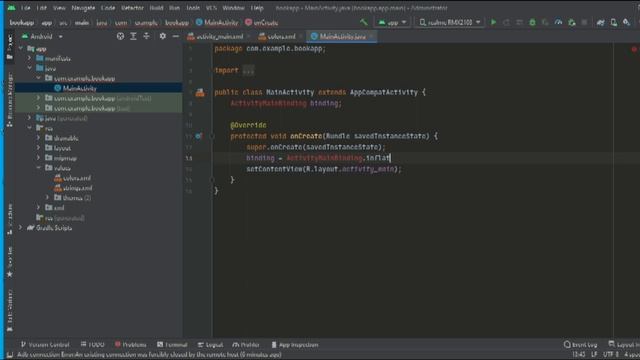This screenshot has height=360, width=640.
Task: Run the app with green play button
Action: point(493,22)
